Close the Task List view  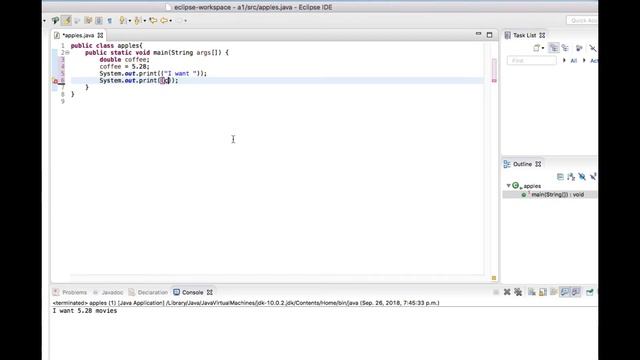point(542,36)
